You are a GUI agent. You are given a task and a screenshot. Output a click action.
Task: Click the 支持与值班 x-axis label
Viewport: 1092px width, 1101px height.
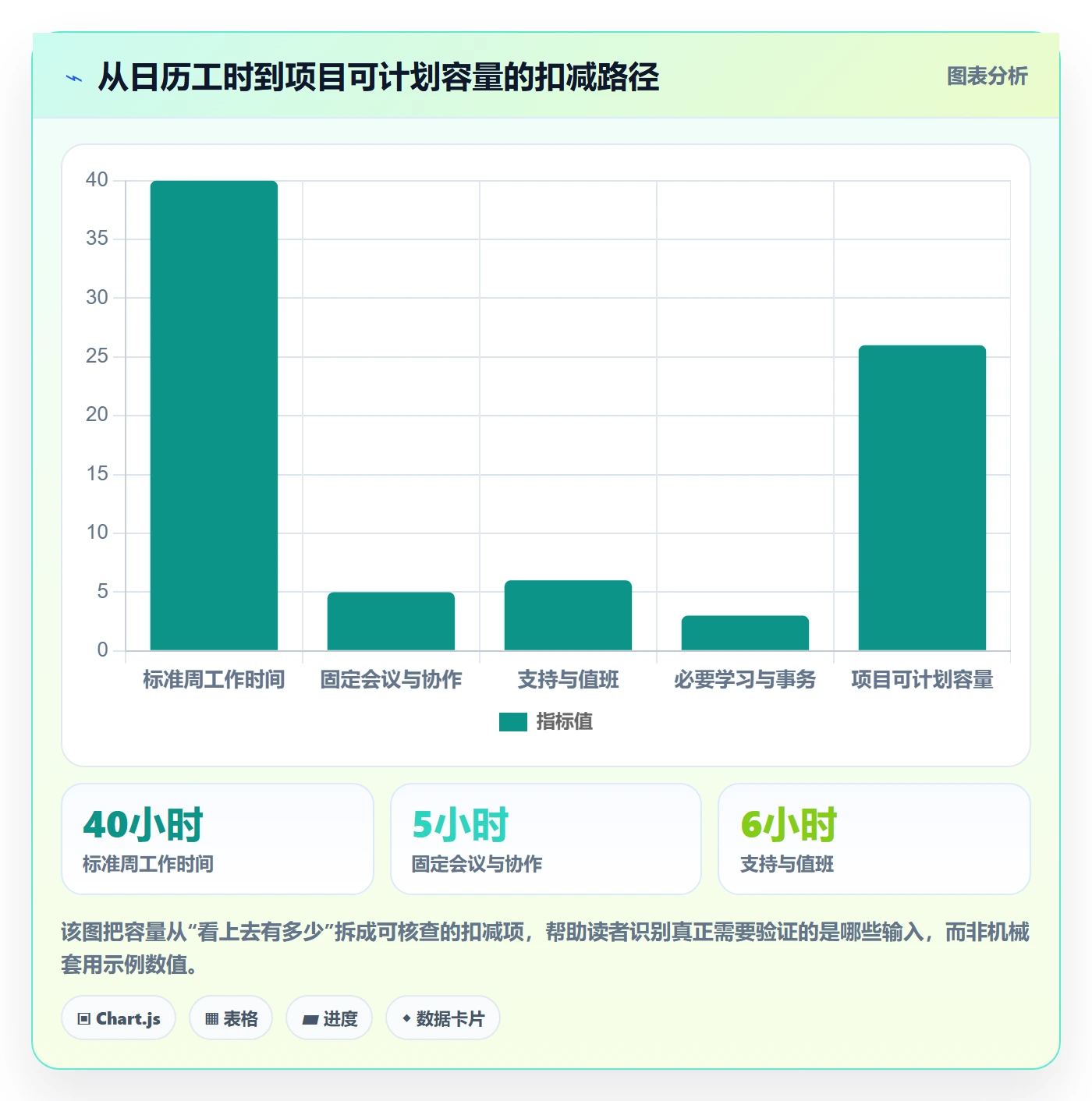coord(568,680)
